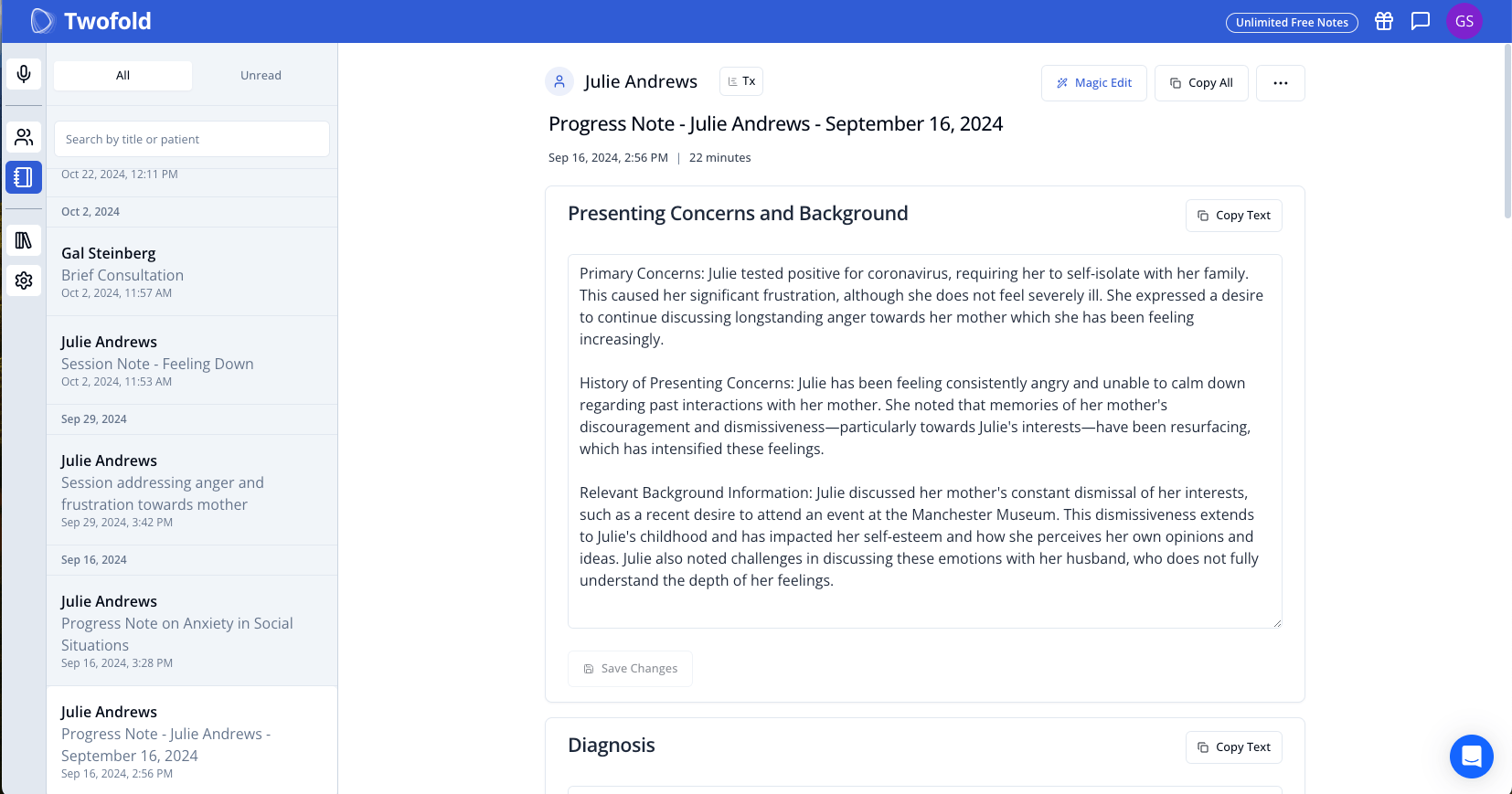Click the gift icon in header

[1384, 22]
